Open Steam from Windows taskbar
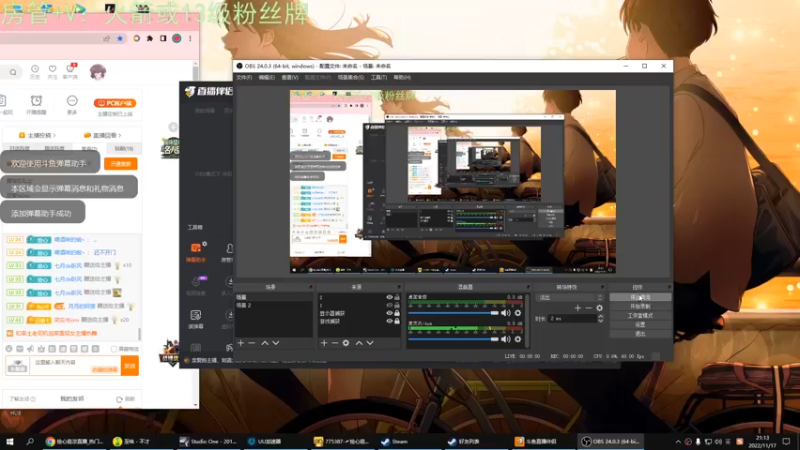The height and width of the screenshot is (450, 800). 395,441
